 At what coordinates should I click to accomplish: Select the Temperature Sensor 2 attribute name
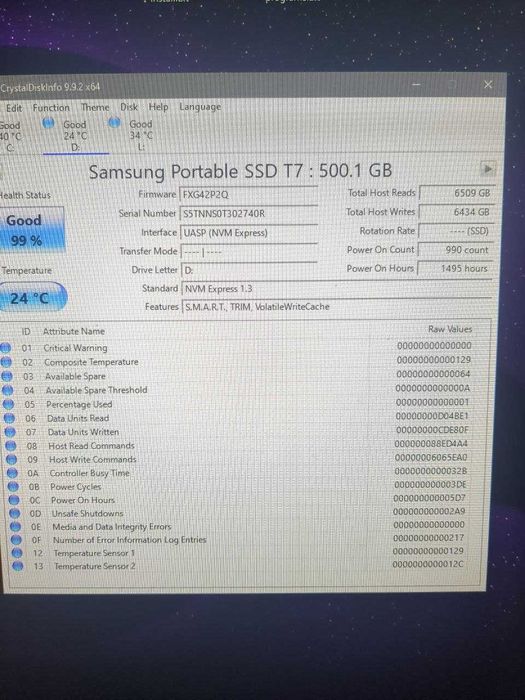(95, 566)
